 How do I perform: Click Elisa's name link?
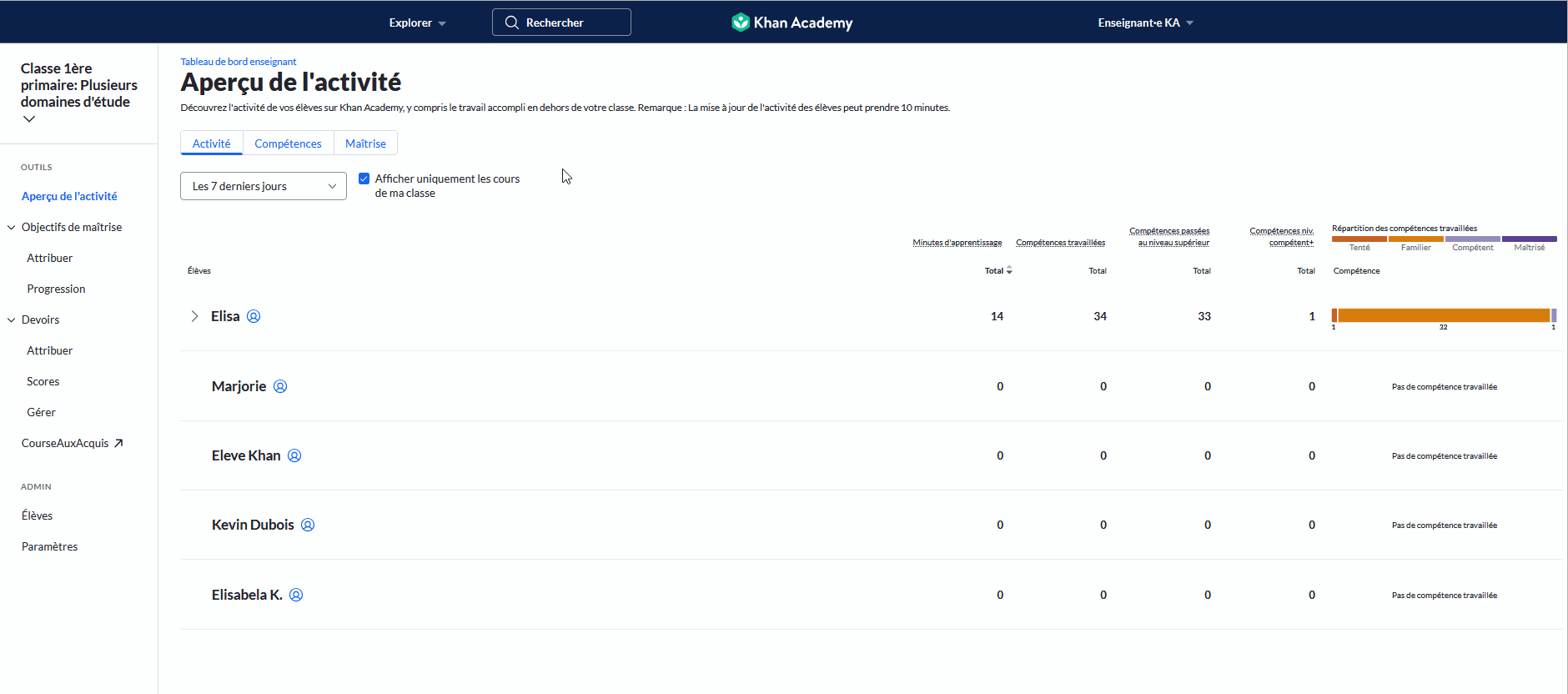point(225,316)
